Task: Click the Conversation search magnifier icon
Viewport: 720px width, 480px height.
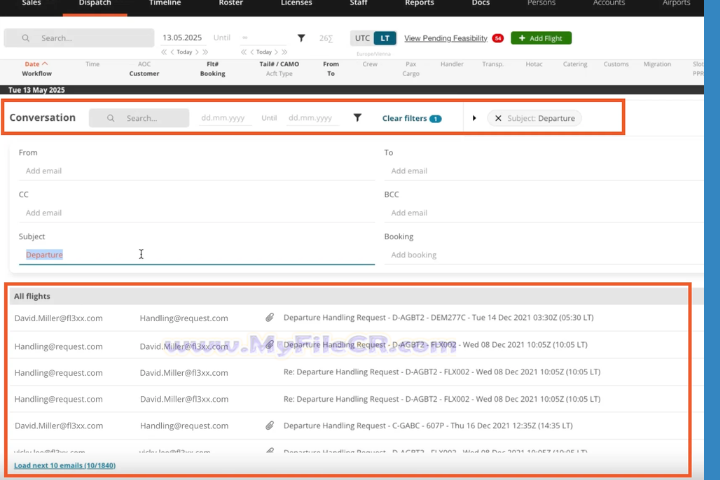Action: [111, 118]
